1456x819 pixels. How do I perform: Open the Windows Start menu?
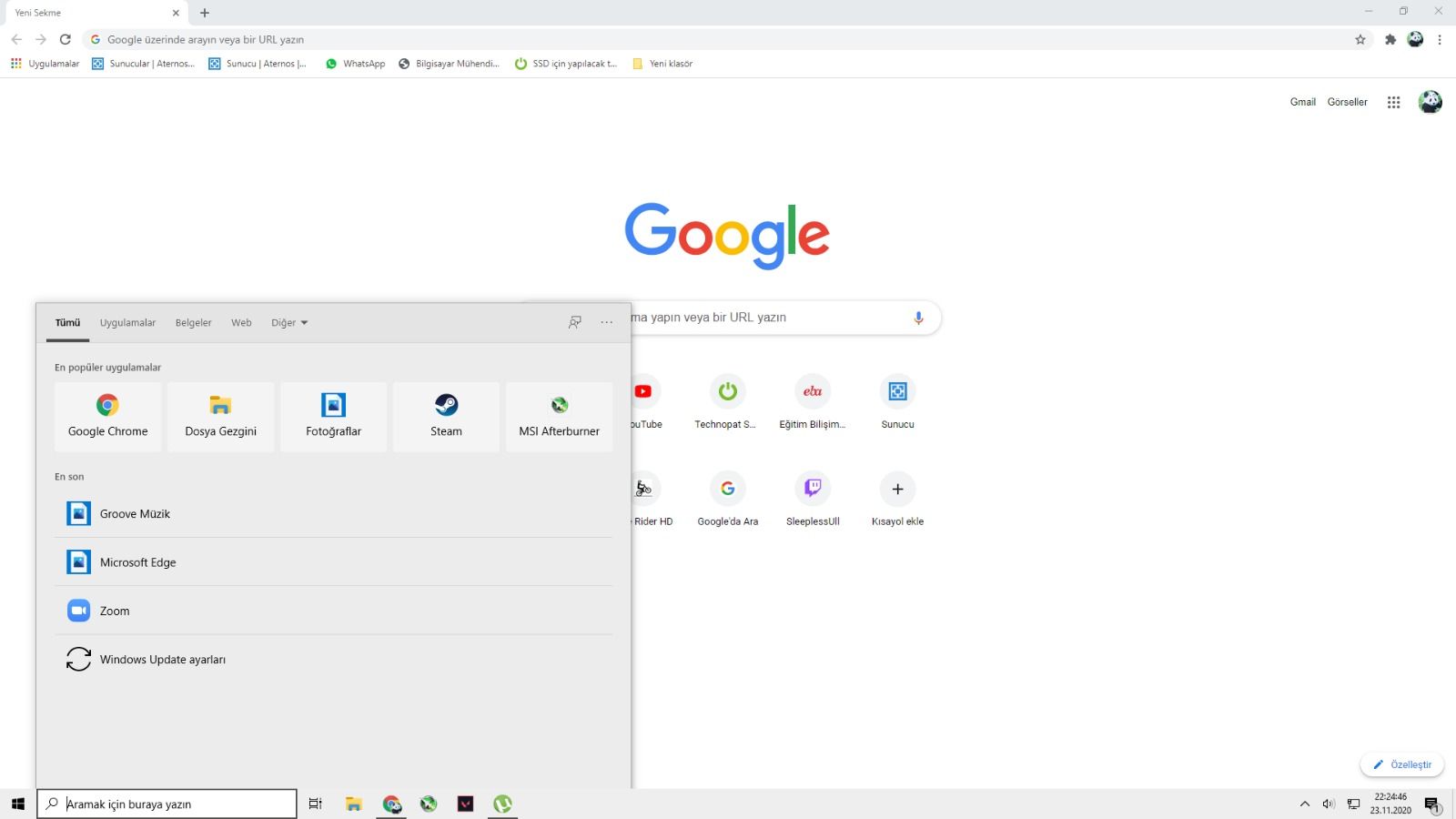pyautogui.click(x=17, y=804)
